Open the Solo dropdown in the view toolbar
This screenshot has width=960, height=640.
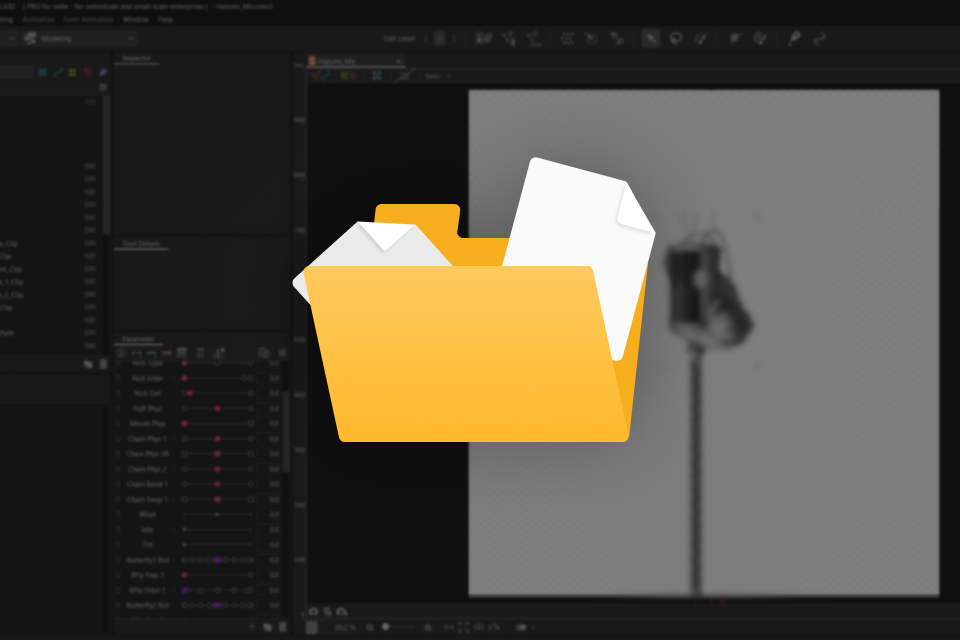coord(438,76)
